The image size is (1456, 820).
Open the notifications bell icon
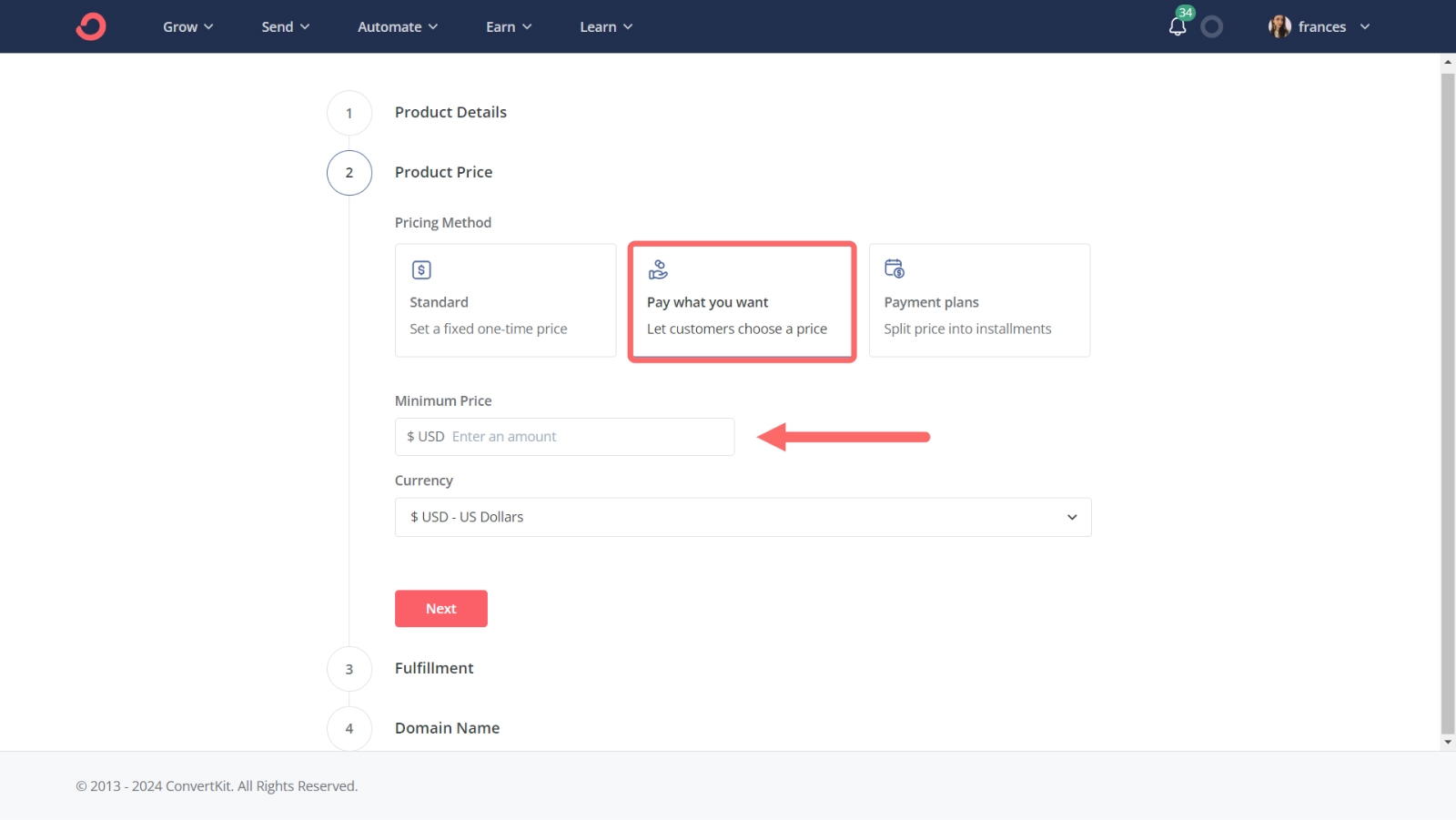pos(1178,26)
